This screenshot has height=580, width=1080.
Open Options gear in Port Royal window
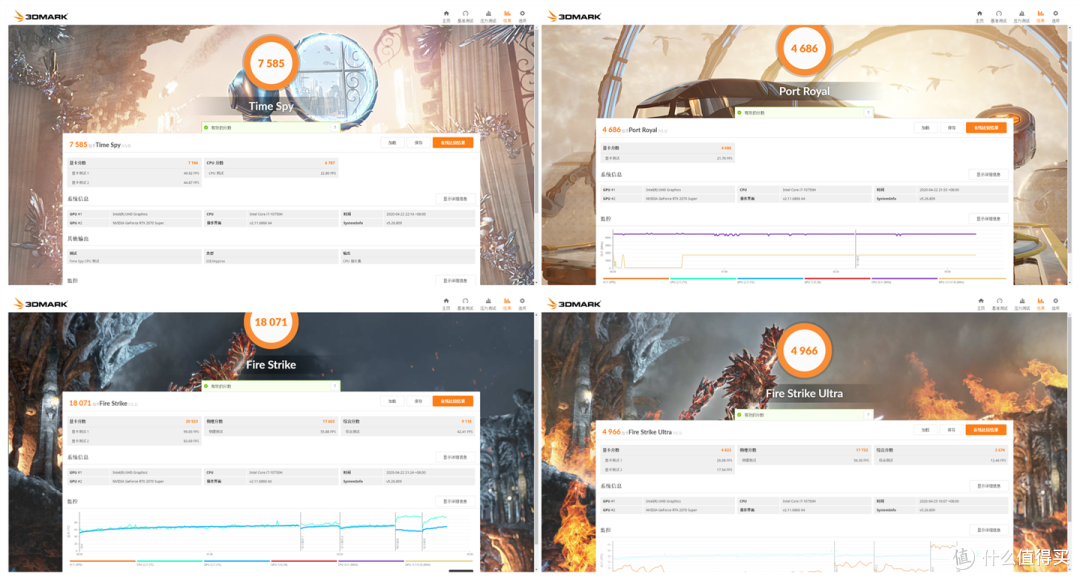pos(1055,14)
